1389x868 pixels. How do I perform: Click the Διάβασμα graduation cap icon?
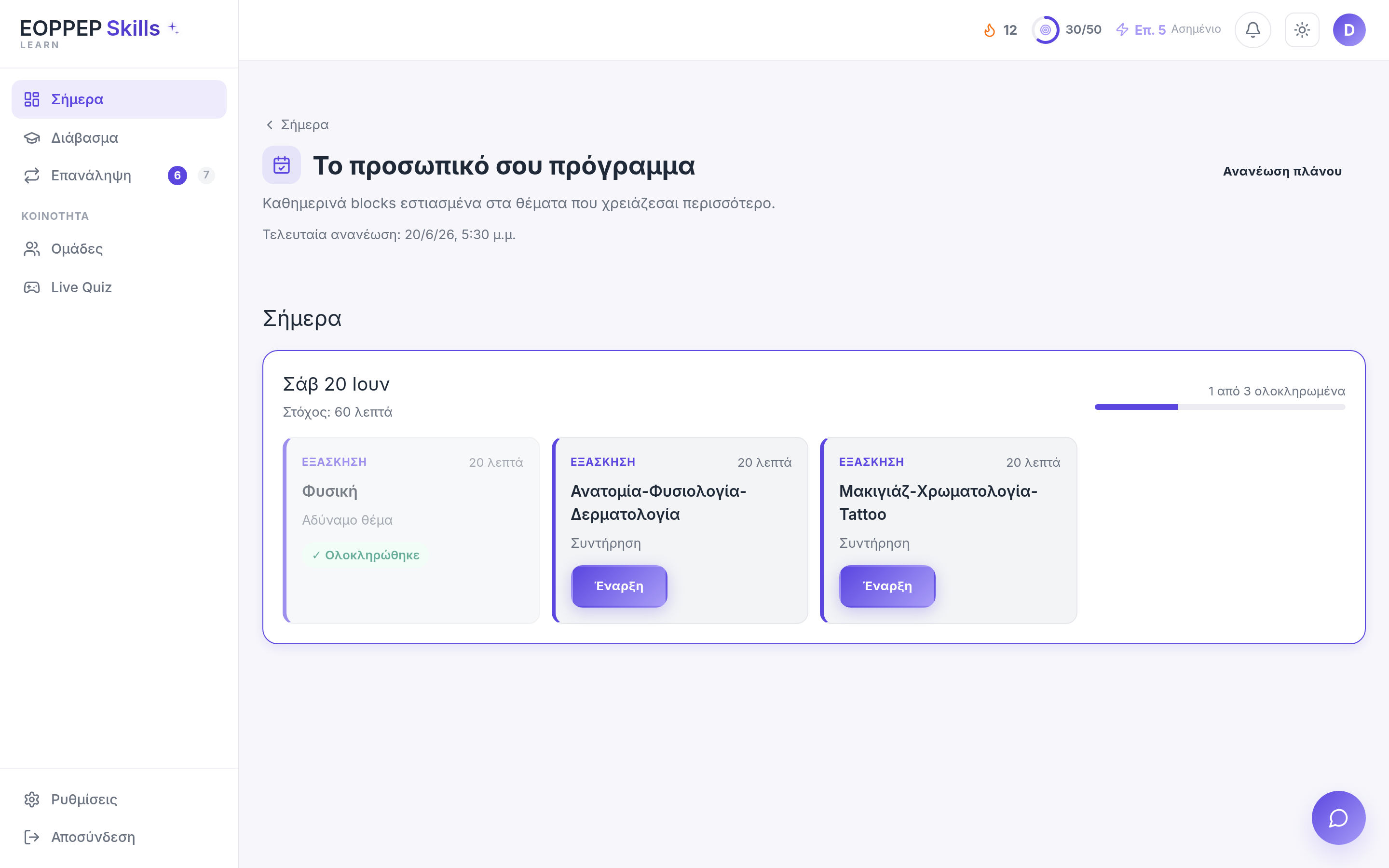tap(31, 138)
